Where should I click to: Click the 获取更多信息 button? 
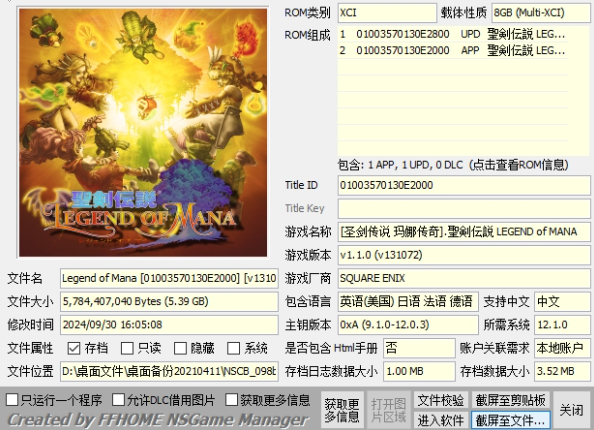(342, 410)
